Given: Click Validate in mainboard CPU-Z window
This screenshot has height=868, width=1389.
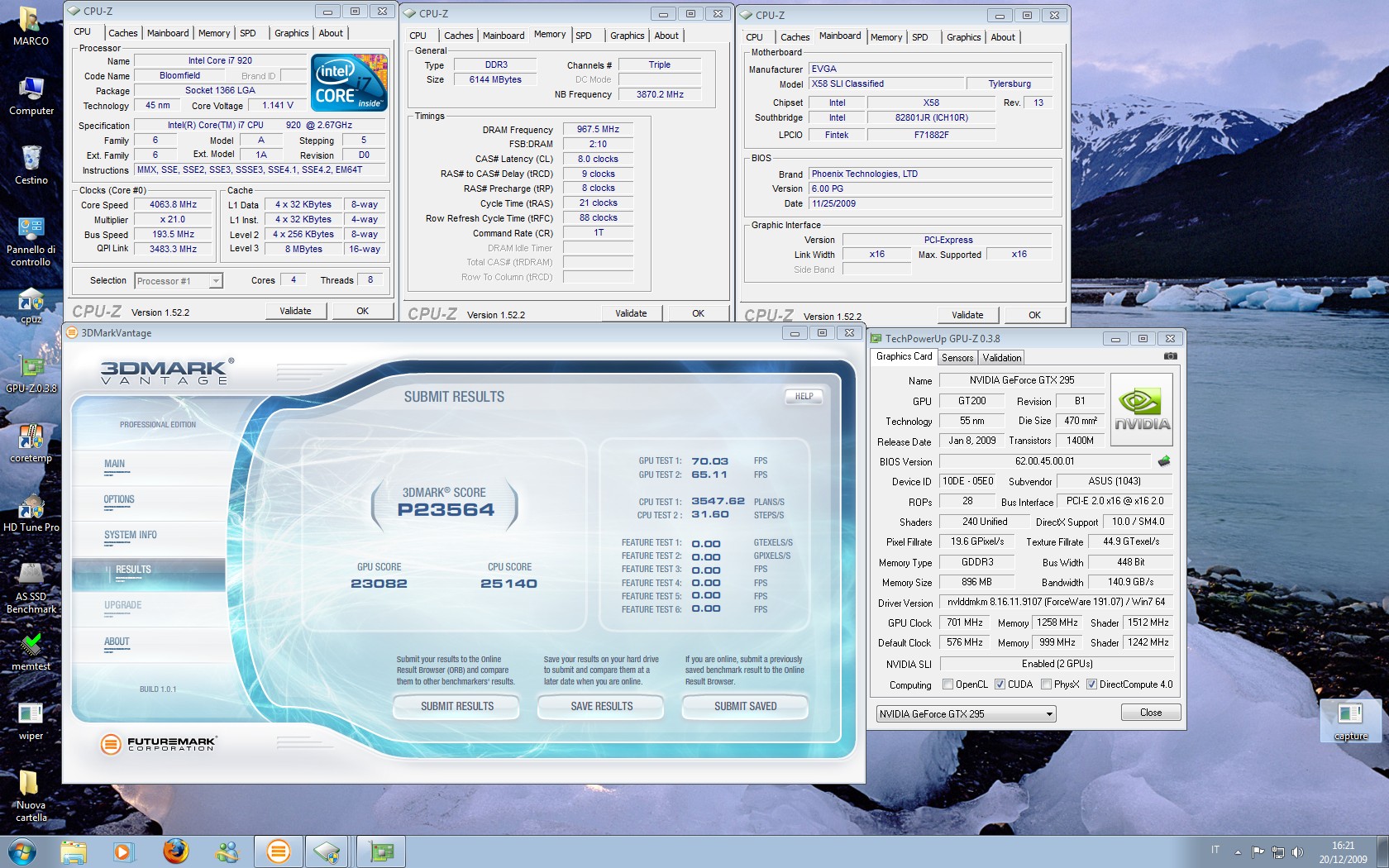Looking at the screenshot, I should pos(967,316).
